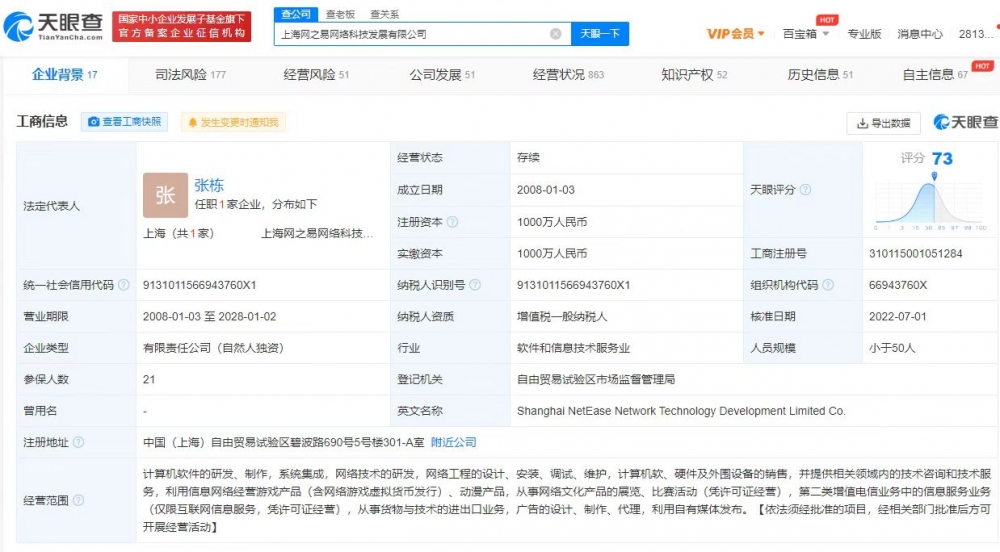Open the help icon beside 纳税人识别号
This screenshot has width=1000, height=552.
coord(475,285)
